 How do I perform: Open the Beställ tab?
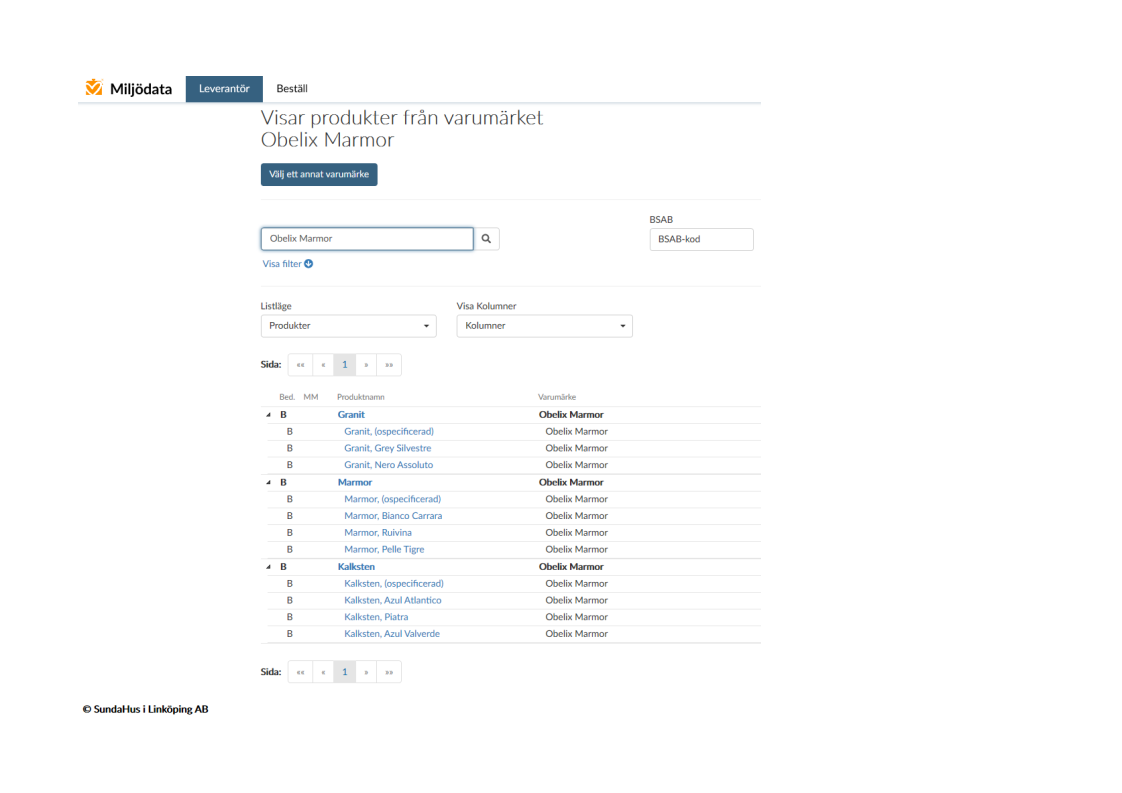pos(292,89)
